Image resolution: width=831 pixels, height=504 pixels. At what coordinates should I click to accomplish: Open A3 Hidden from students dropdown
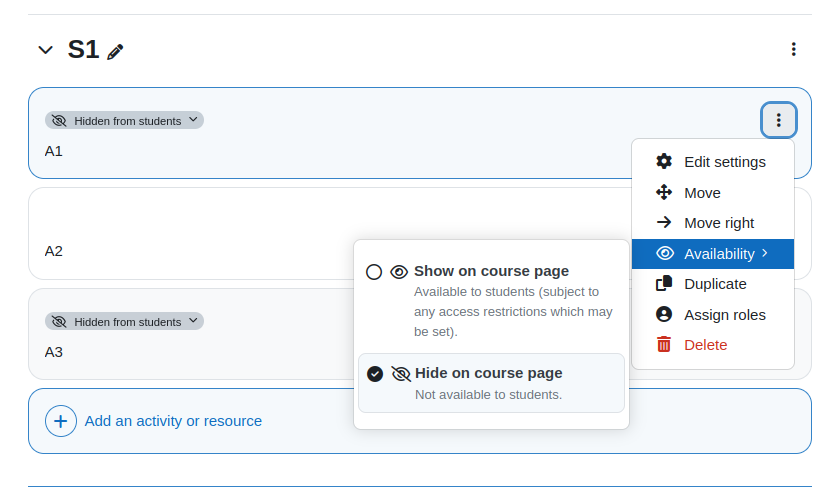pos(125,321)
